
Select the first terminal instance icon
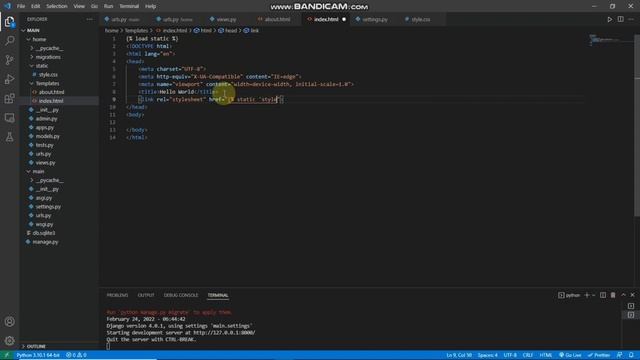coord(631,306)
